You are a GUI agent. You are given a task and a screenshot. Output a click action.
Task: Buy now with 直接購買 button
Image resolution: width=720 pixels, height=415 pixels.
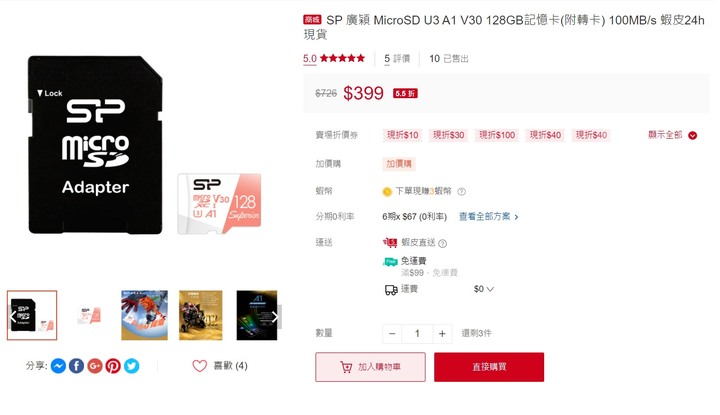coord(489,367)
